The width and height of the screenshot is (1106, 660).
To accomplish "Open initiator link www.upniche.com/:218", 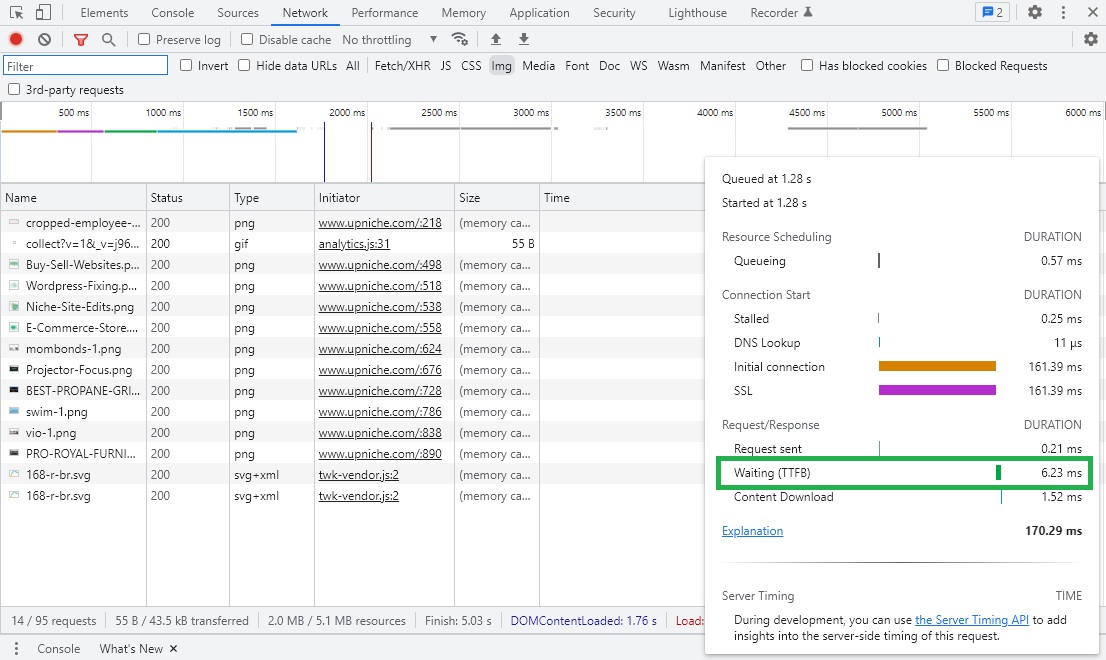I will coord(379,222).
